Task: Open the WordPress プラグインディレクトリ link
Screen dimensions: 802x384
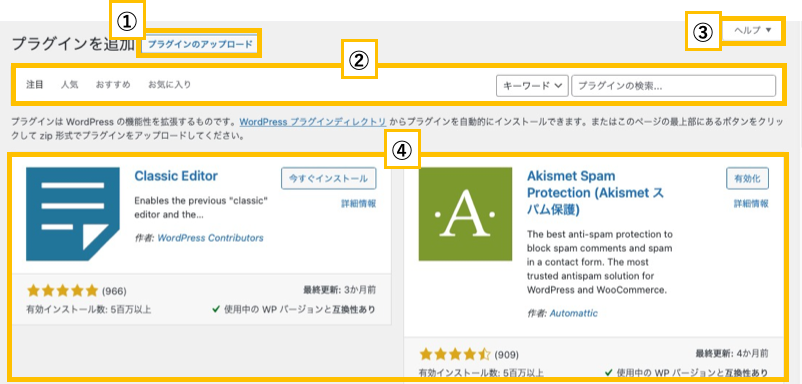Action: pyautogui.click(x=313, y=122)
